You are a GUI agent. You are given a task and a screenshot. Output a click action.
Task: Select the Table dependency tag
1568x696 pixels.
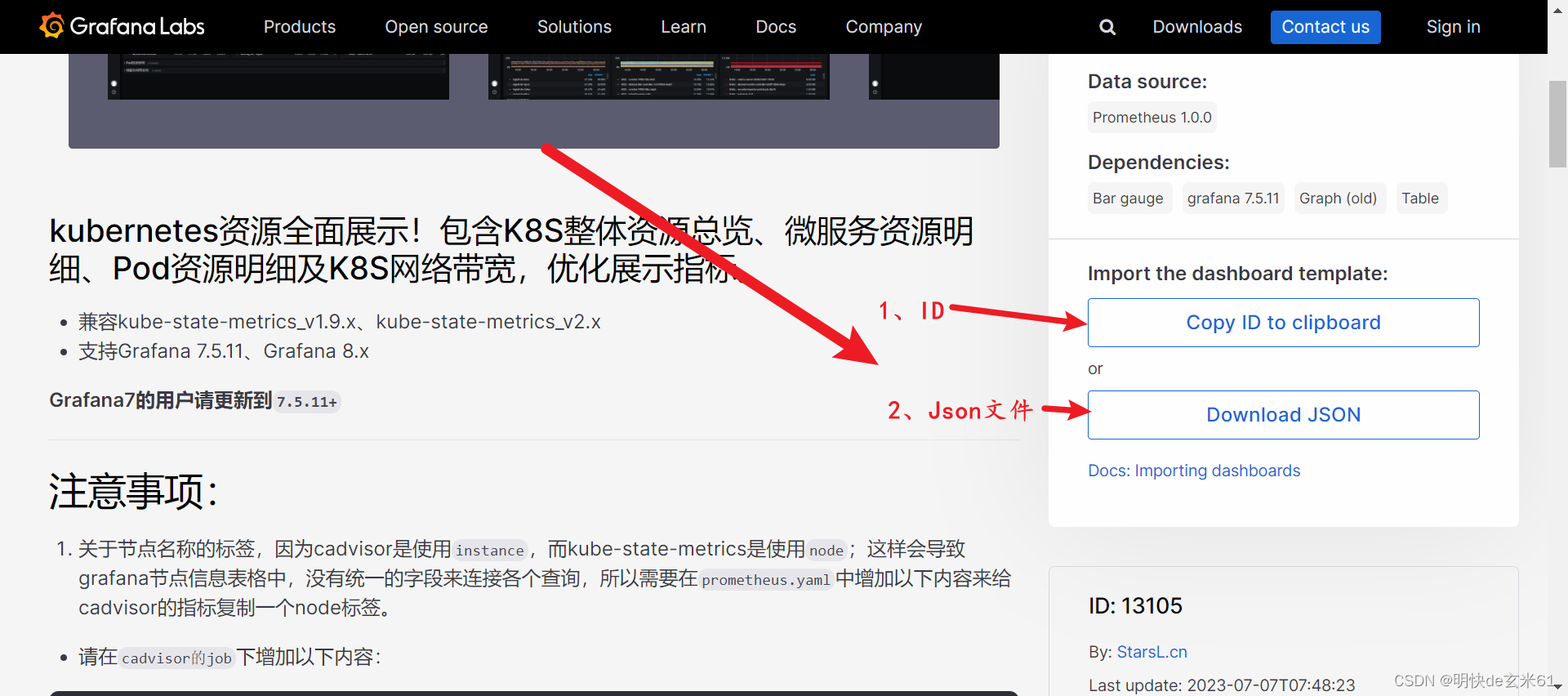(1420, 199)
